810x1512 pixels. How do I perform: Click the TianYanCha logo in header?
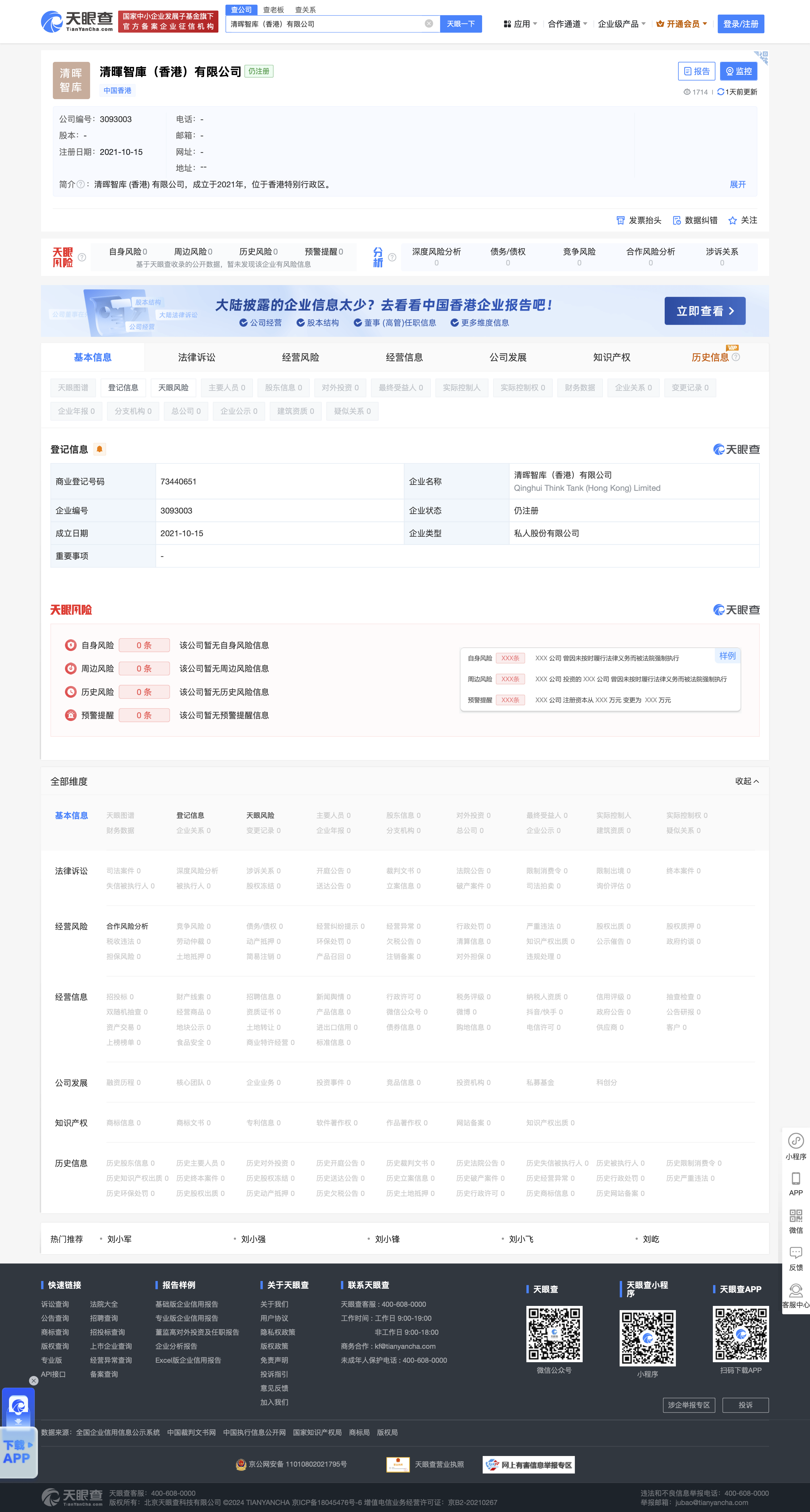tap(77, 22)
